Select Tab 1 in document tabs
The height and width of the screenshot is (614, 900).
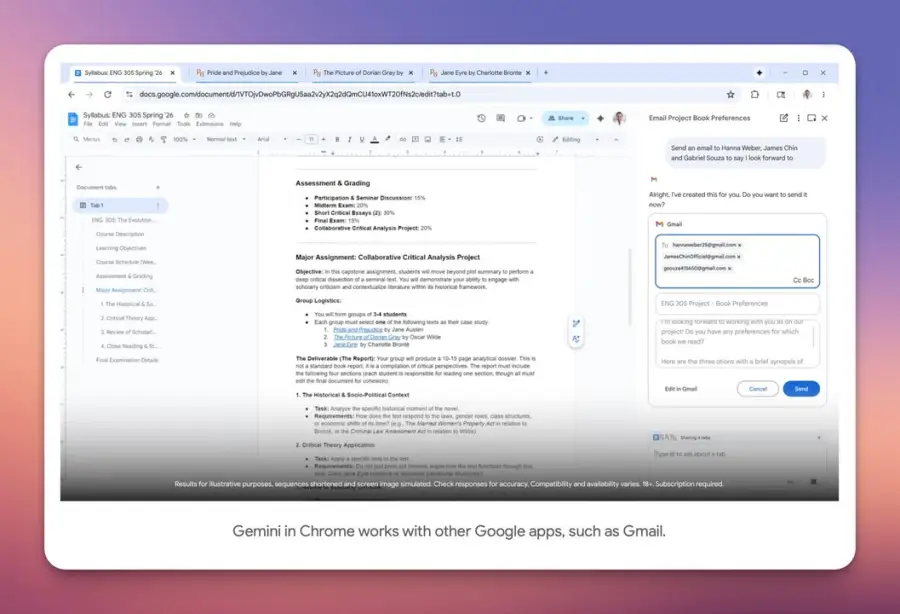120,205
